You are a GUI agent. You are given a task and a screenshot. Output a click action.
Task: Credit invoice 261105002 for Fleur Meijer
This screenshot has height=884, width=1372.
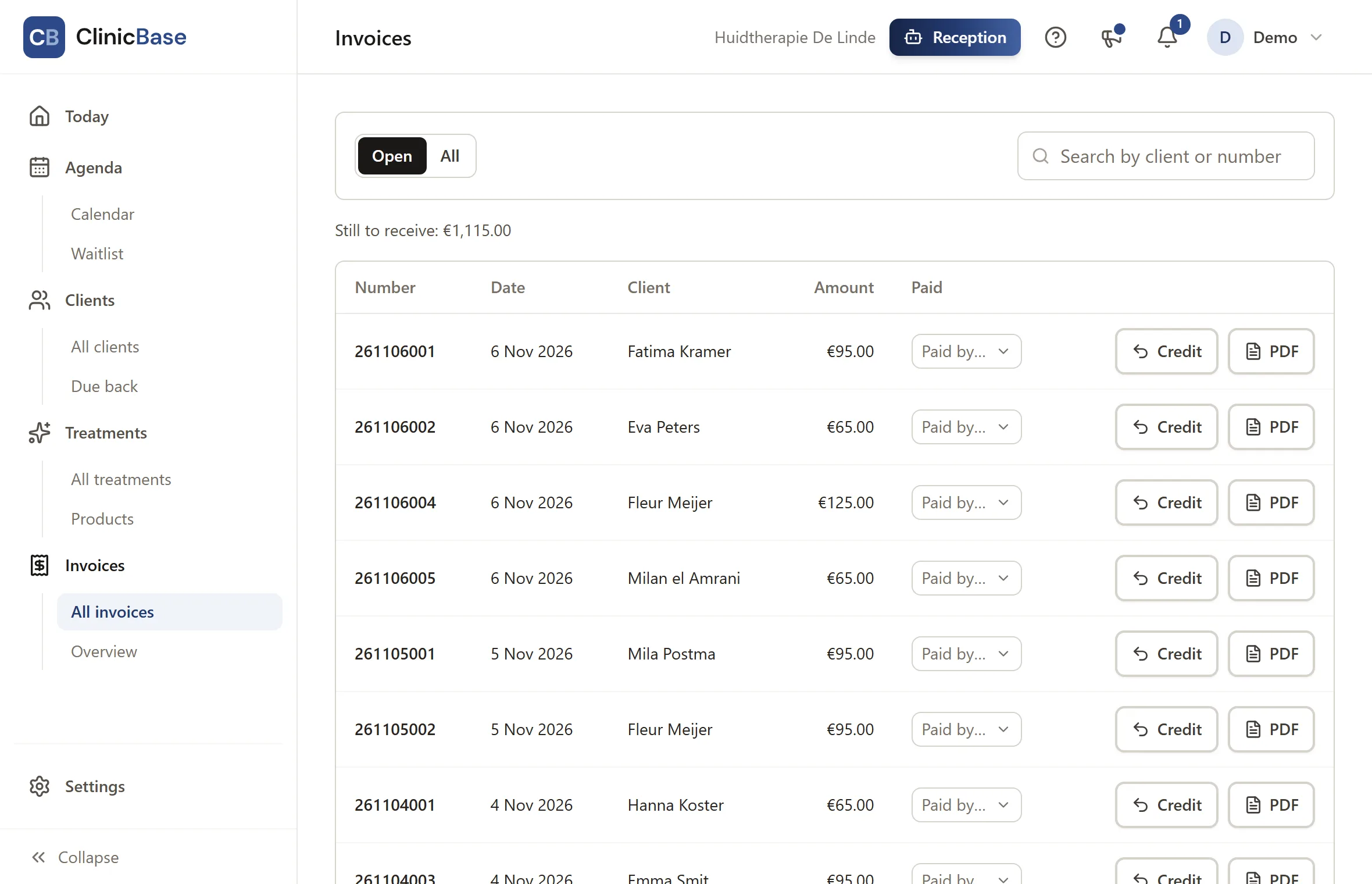[1166, 729]
